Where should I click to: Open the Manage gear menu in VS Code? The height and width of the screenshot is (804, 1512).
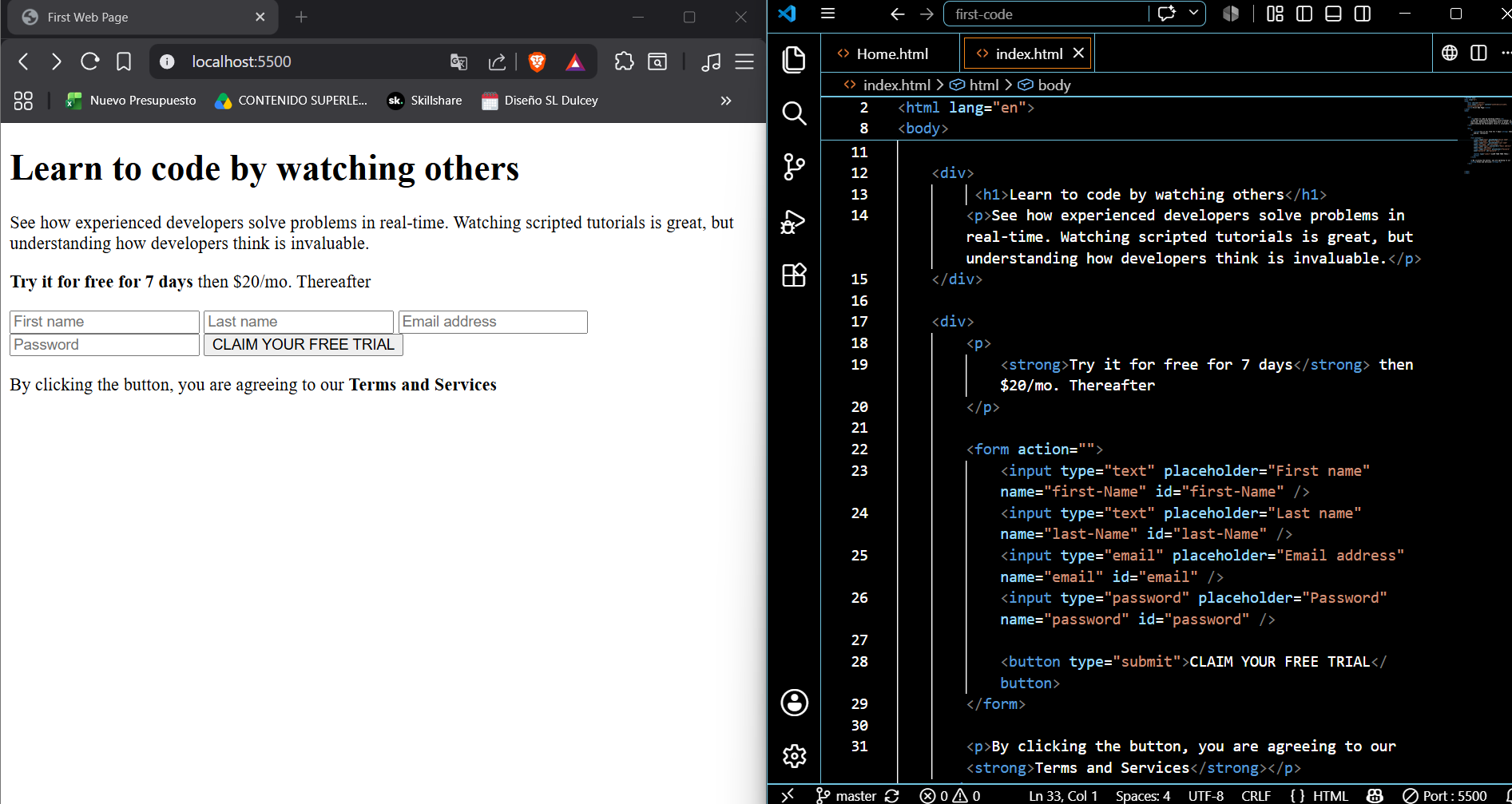[794, 756]
